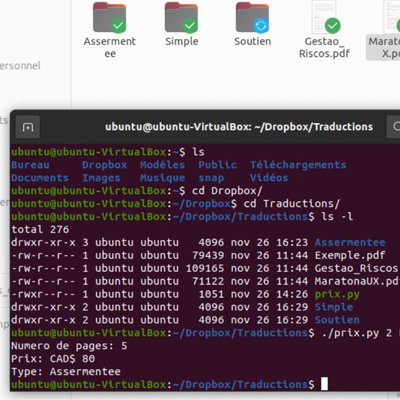Select the Soutien folder icon in Files

tap(252, 17)
